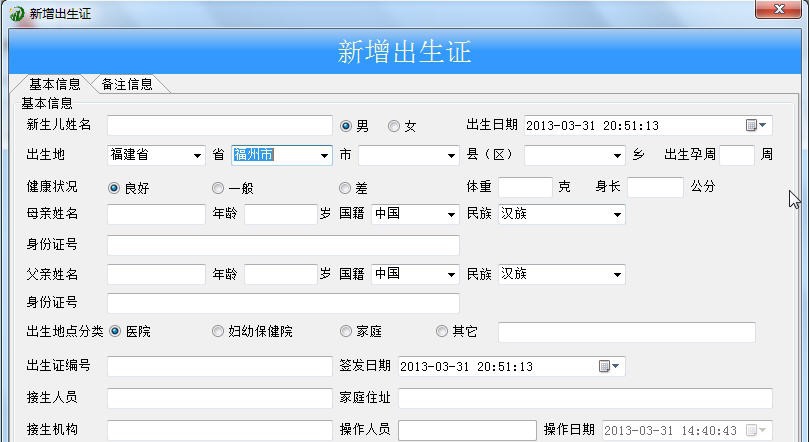Click the text box beside 其它 option
Viewport: 810px width, 442px height.
(x=627, y=332)
